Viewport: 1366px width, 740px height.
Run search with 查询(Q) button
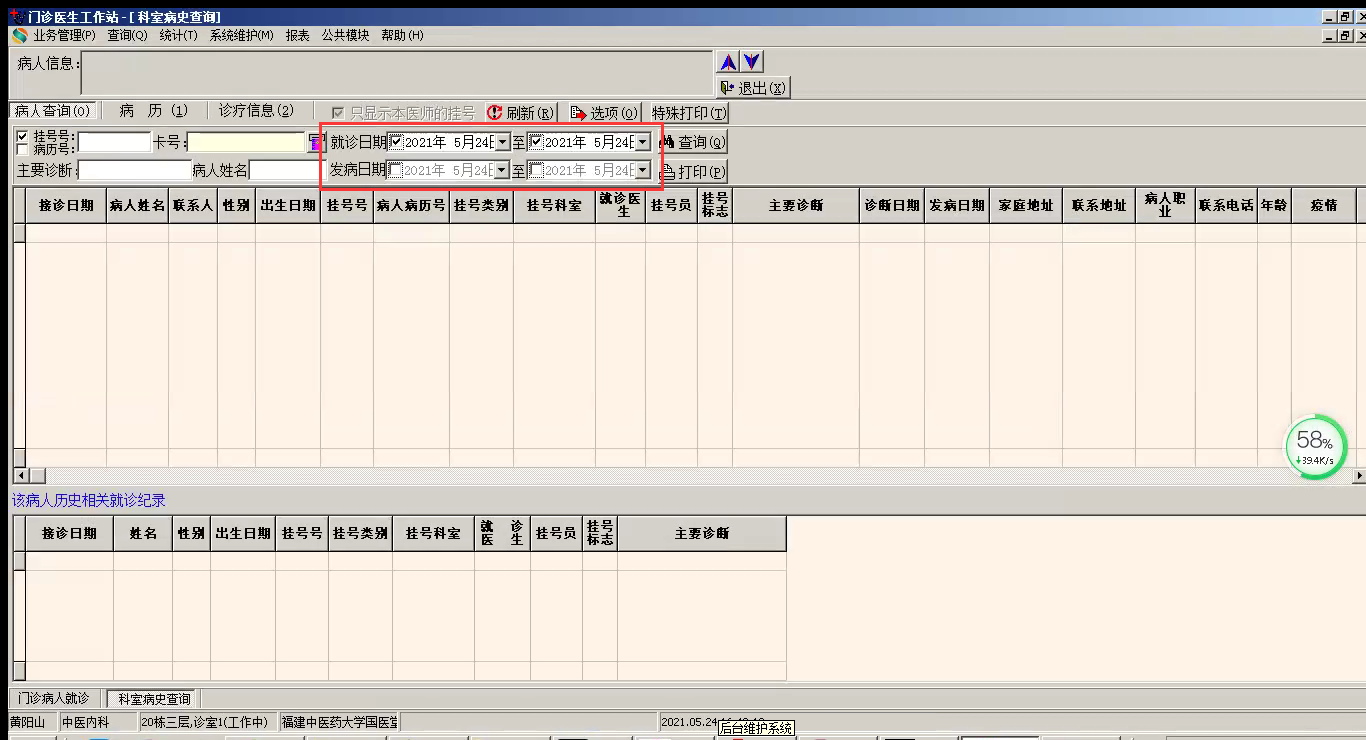point(692,142)
